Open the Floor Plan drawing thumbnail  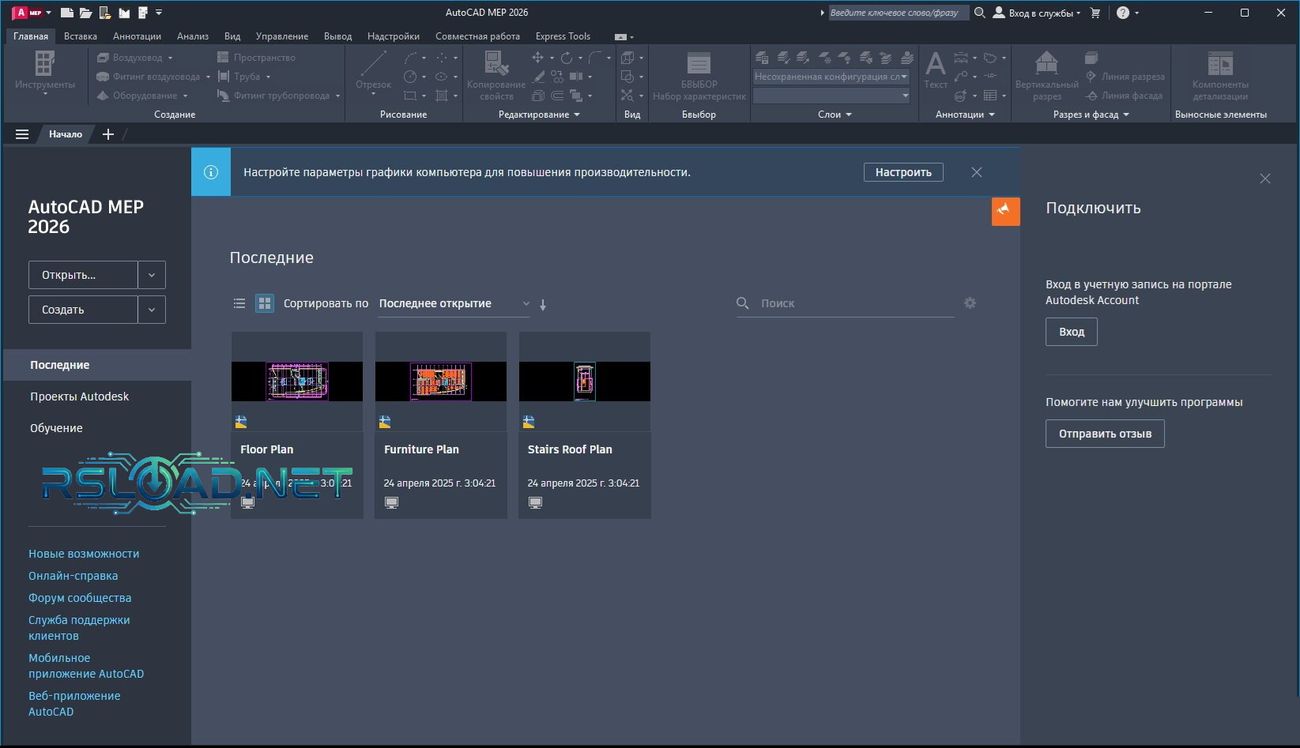pos(296,380)
